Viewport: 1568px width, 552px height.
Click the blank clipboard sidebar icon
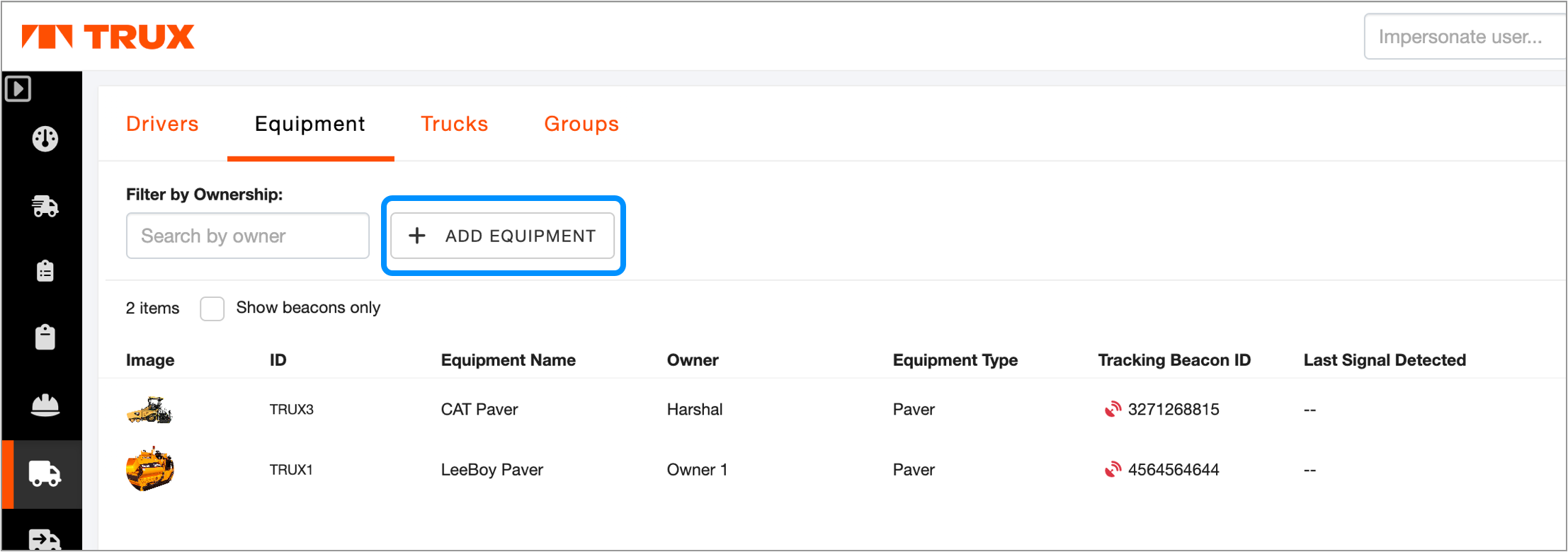coord(45,338)
